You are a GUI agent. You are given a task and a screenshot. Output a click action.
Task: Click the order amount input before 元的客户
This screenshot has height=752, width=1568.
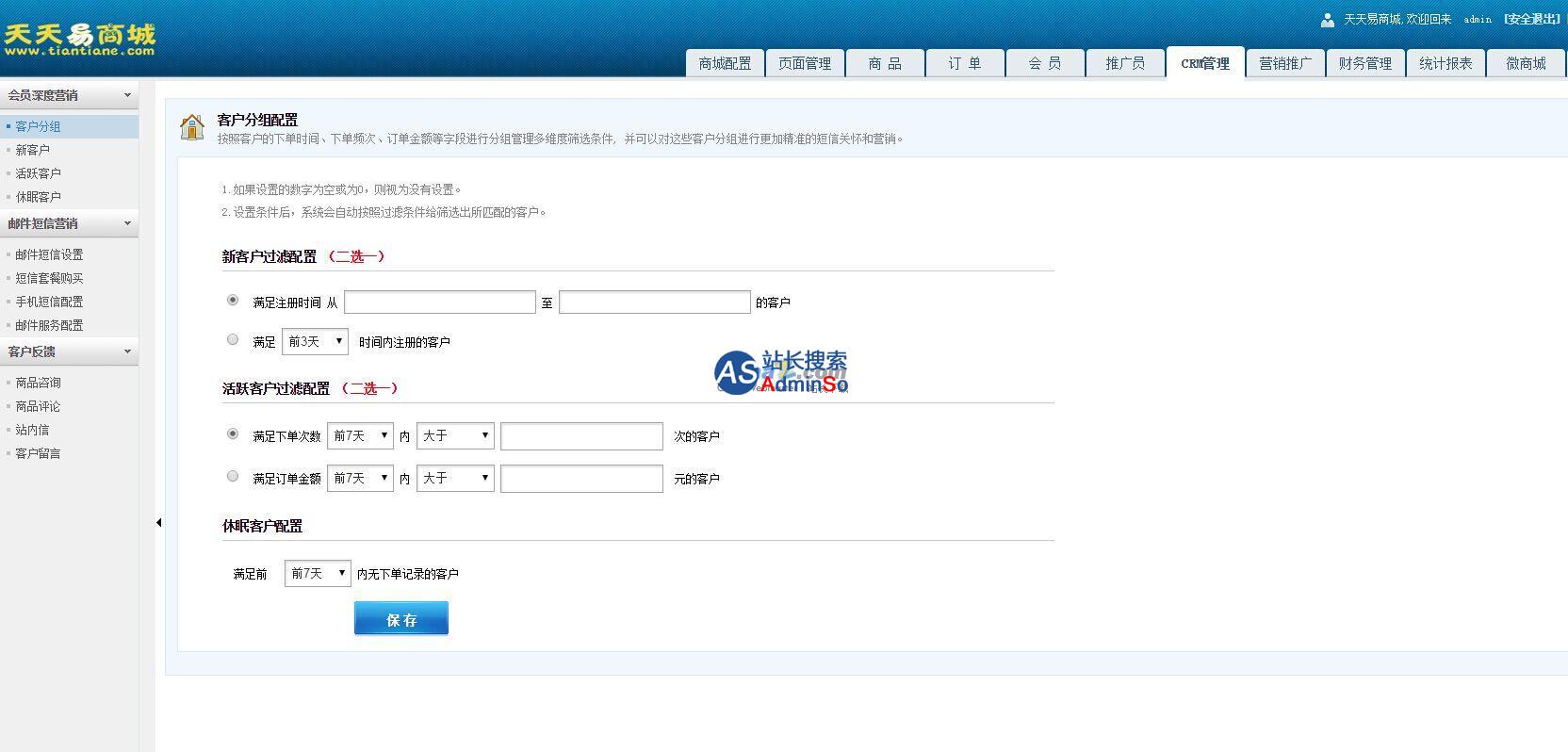pyautogui.click(x=581, y=478)
